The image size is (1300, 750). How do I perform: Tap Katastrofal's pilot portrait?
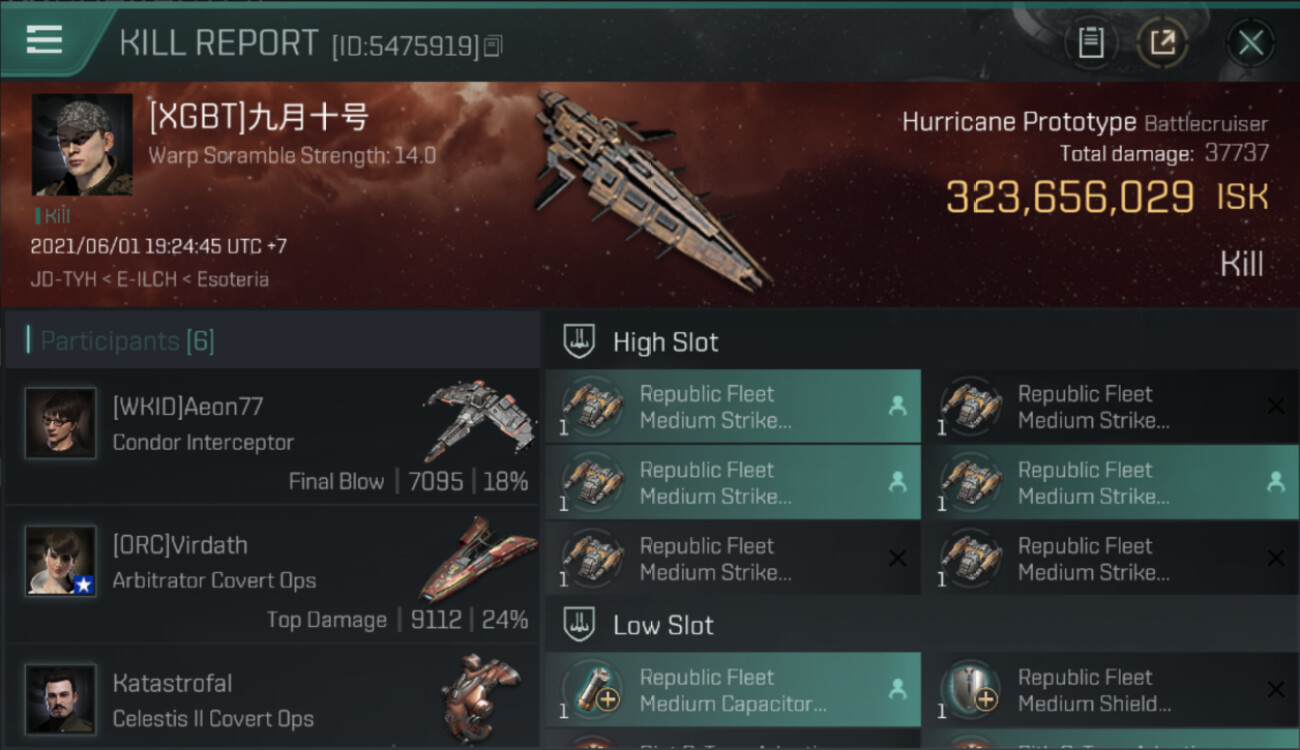[x=61, y=699]
